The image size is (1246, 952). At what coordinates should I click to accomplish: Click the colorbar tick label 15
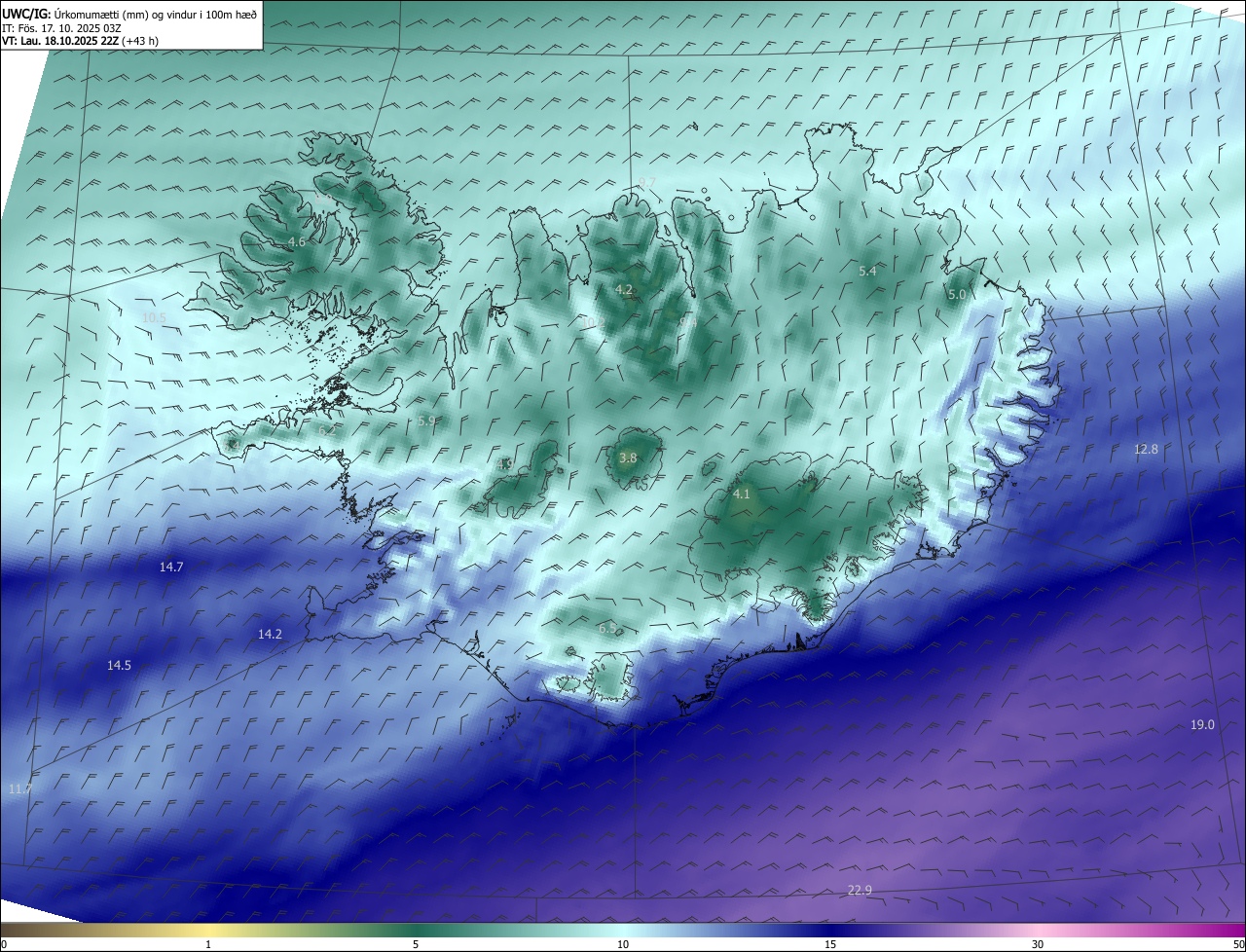(830, 944)
